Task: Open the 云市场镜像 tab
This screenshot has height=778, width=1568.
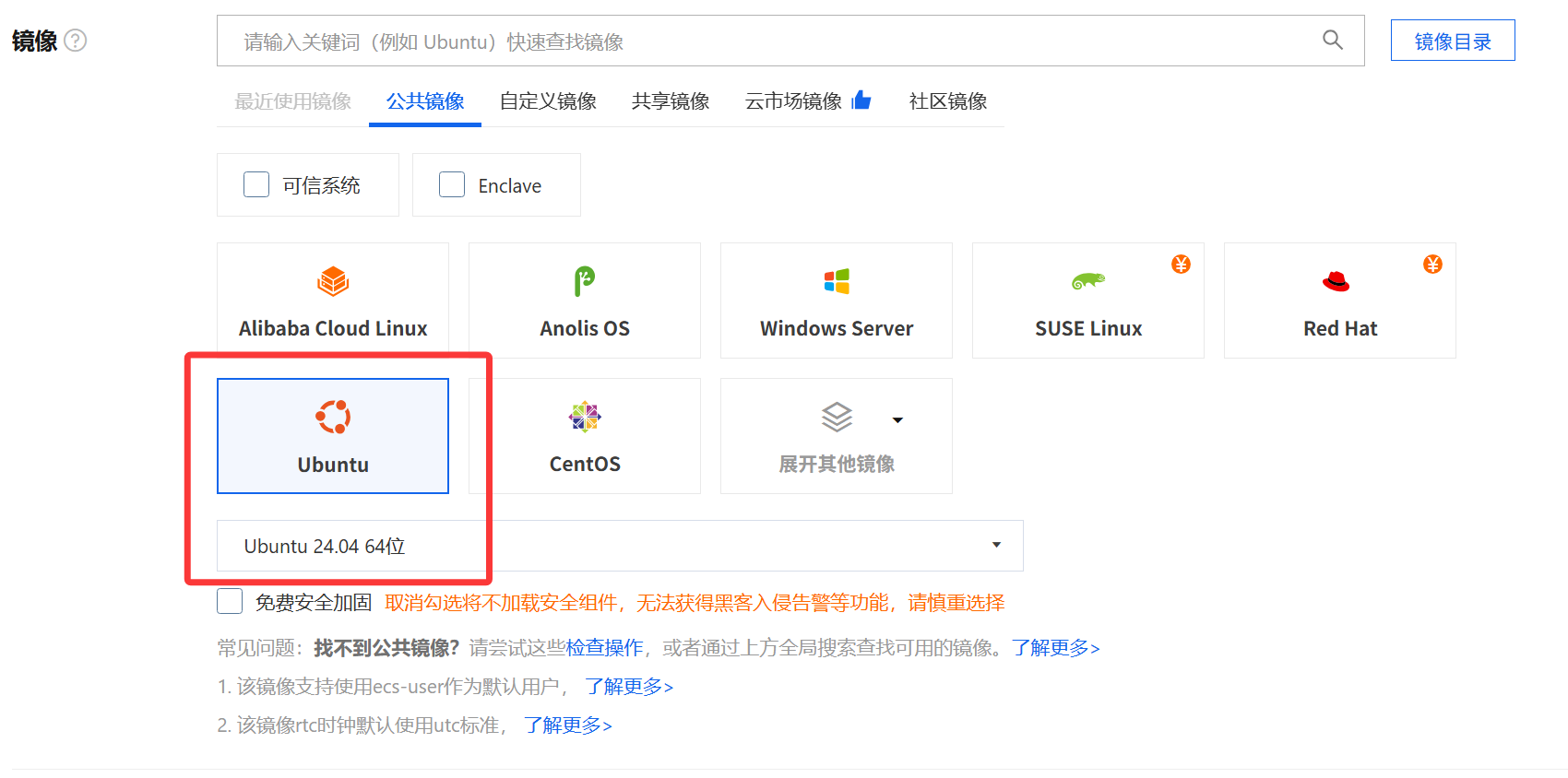Action: [793, 101]
